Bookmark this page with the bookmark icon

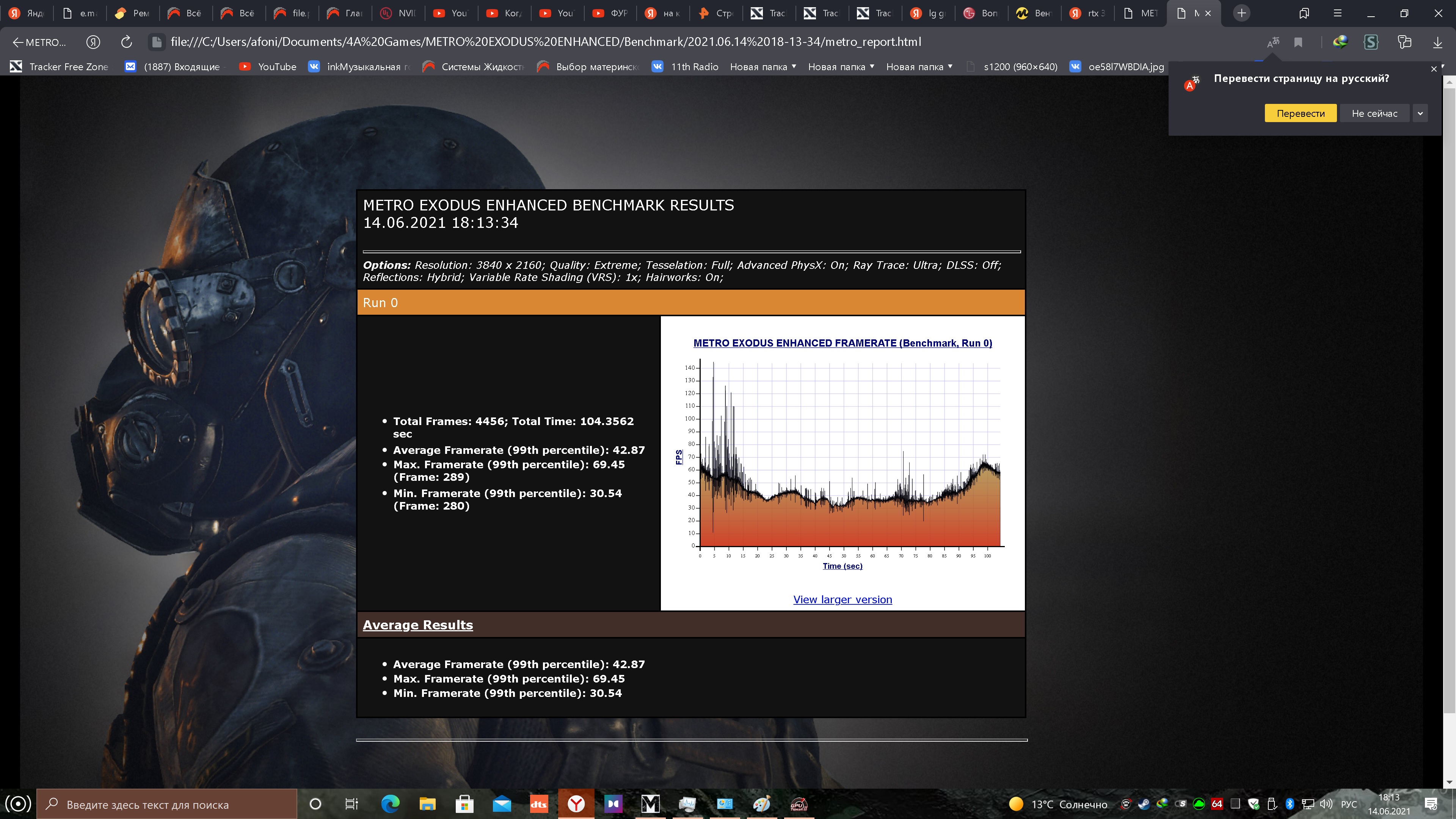tap(1298, 42)
